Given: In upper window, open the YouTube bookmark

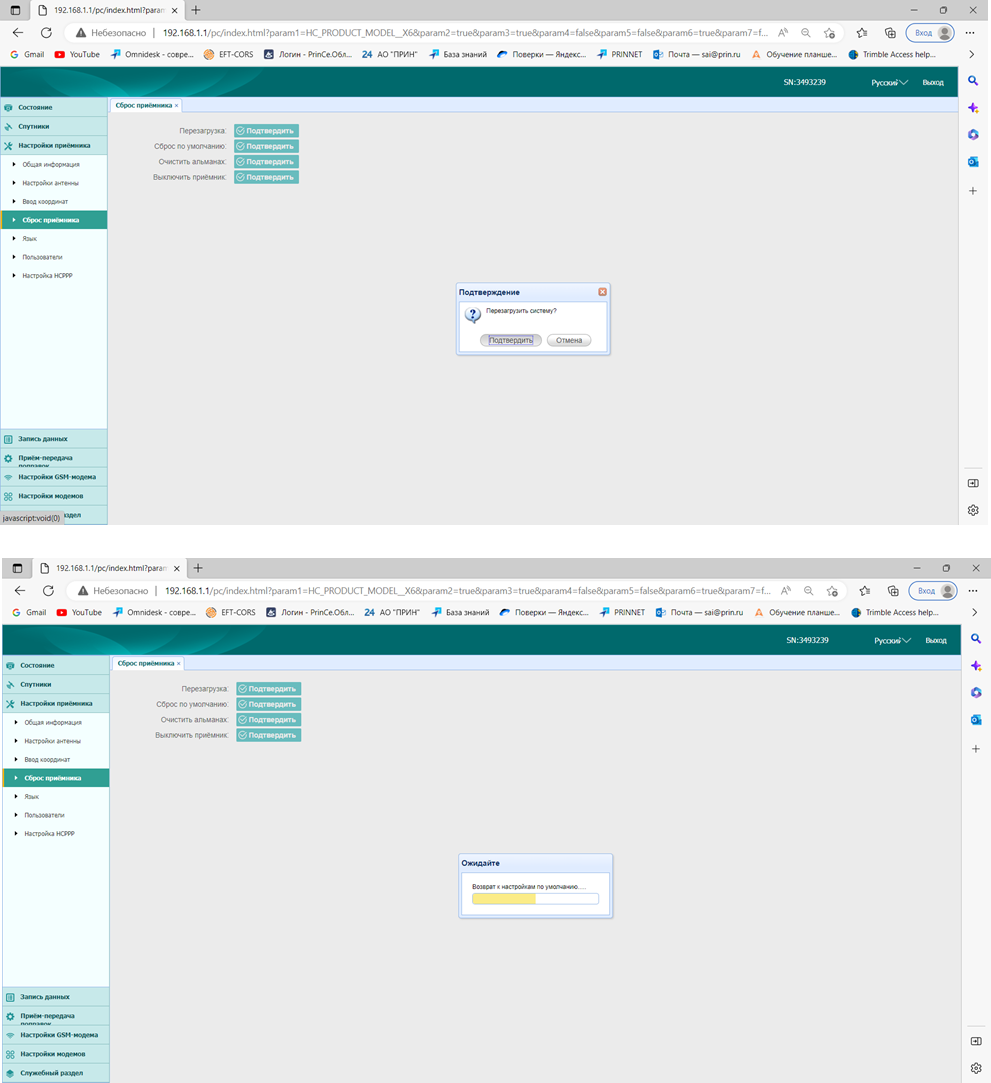Looking at the screenshot, I should (77, 55).
